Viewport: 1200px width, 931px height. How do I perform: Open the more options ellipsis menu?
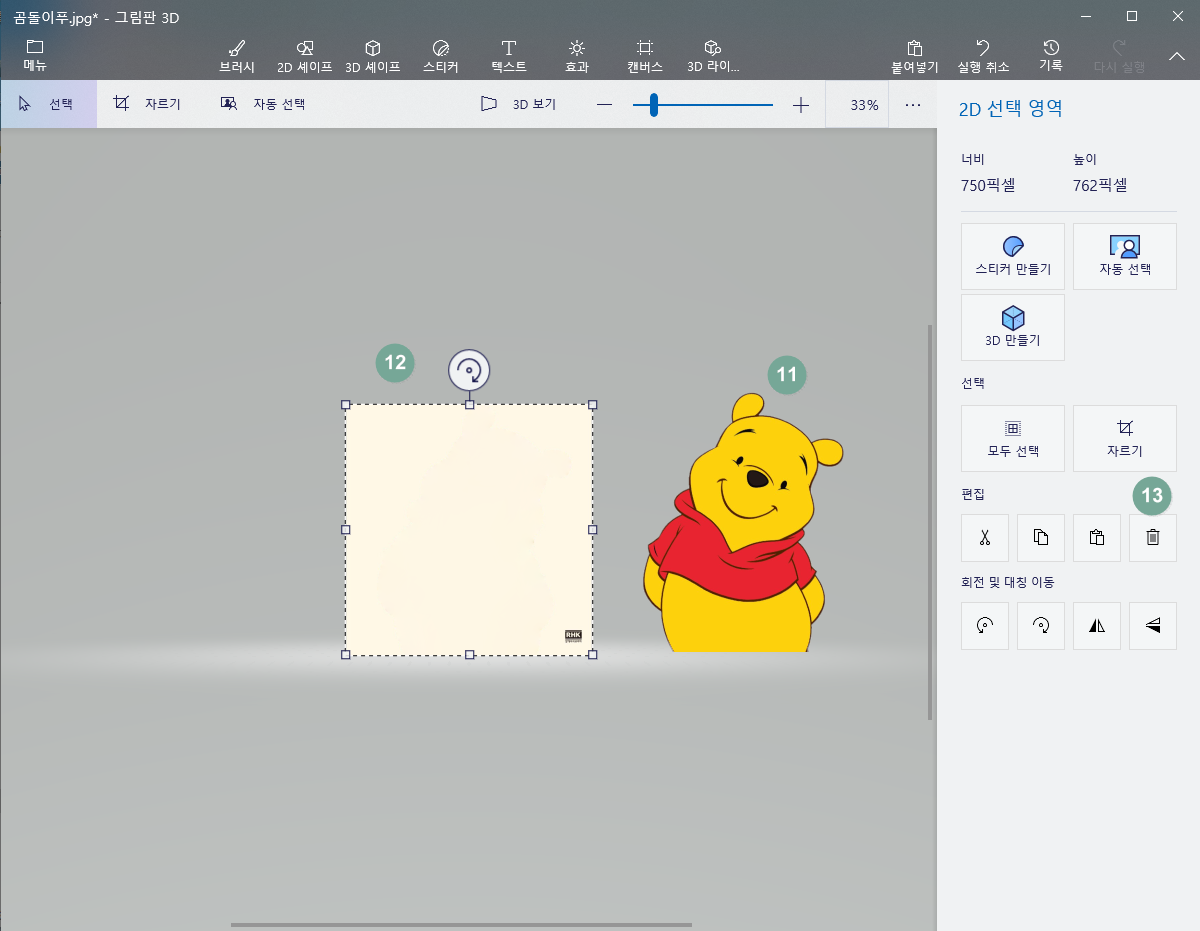(912, 105)
